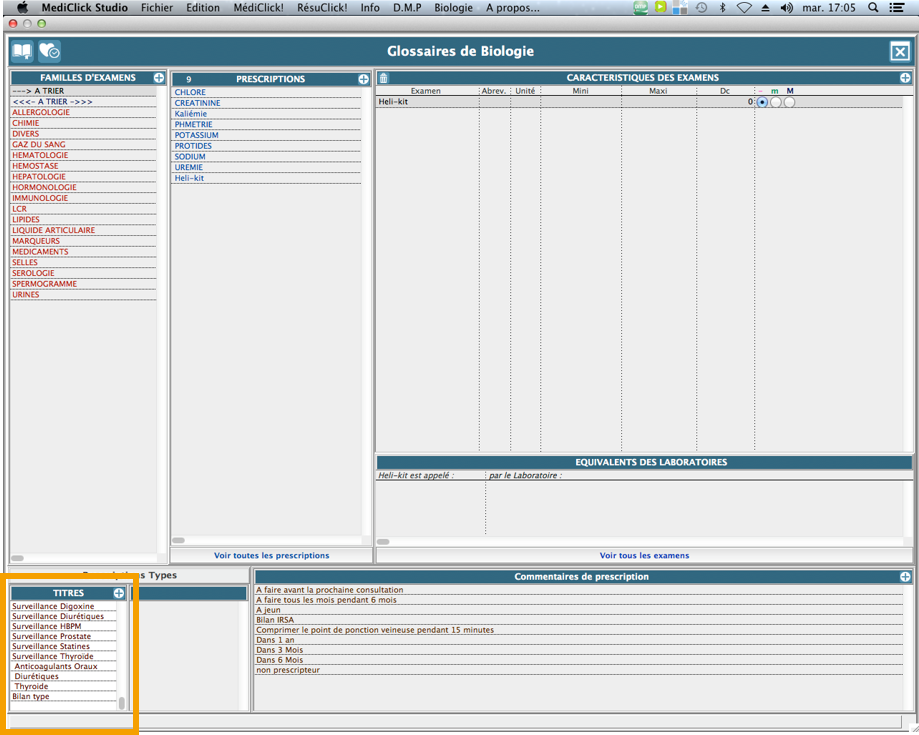919x735 pixels.
Task: Select the 'm' radio button for Heli-kit
Action: tap(776, 102)
